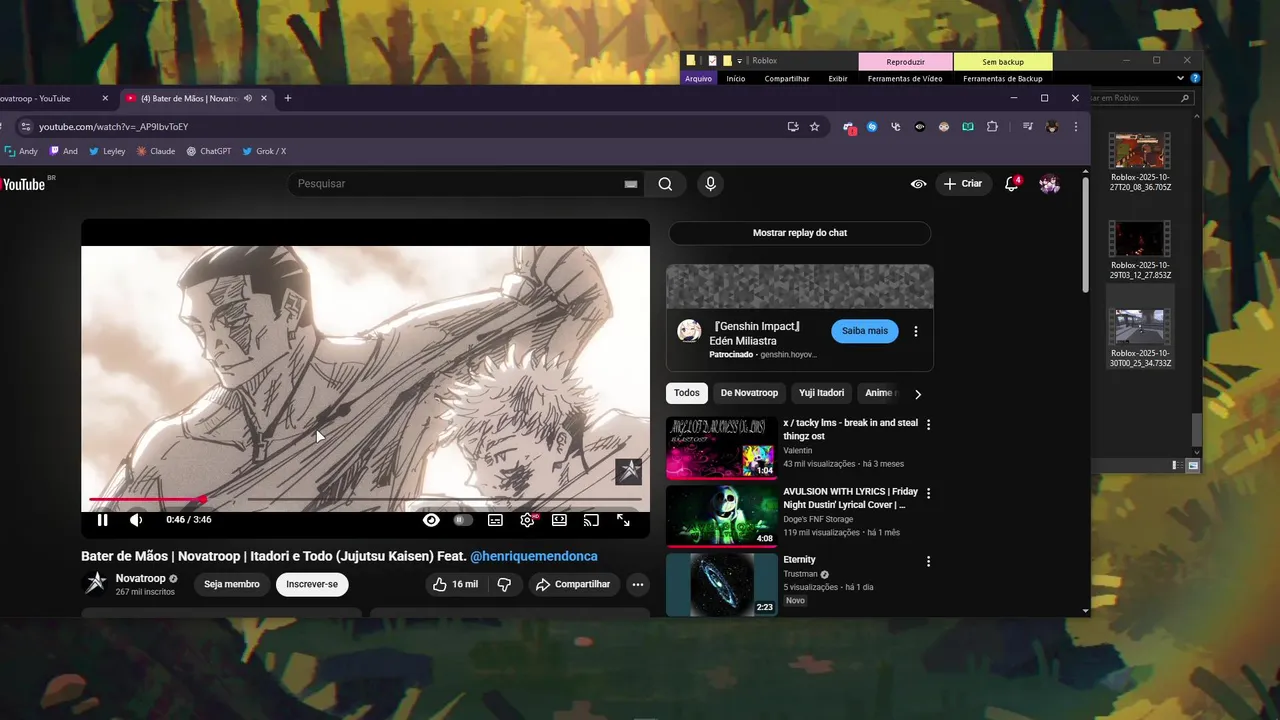The width and height of the screenshot is (1280, 720).
Task: Mute the video with the speaker icon
Action: tap(136, 520)
